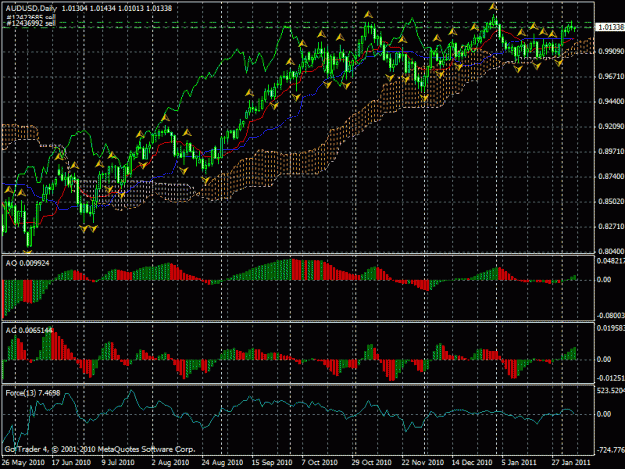The image size is (625, 469).
Task: Click the 0.87400 price level
Action: [611, 176]
